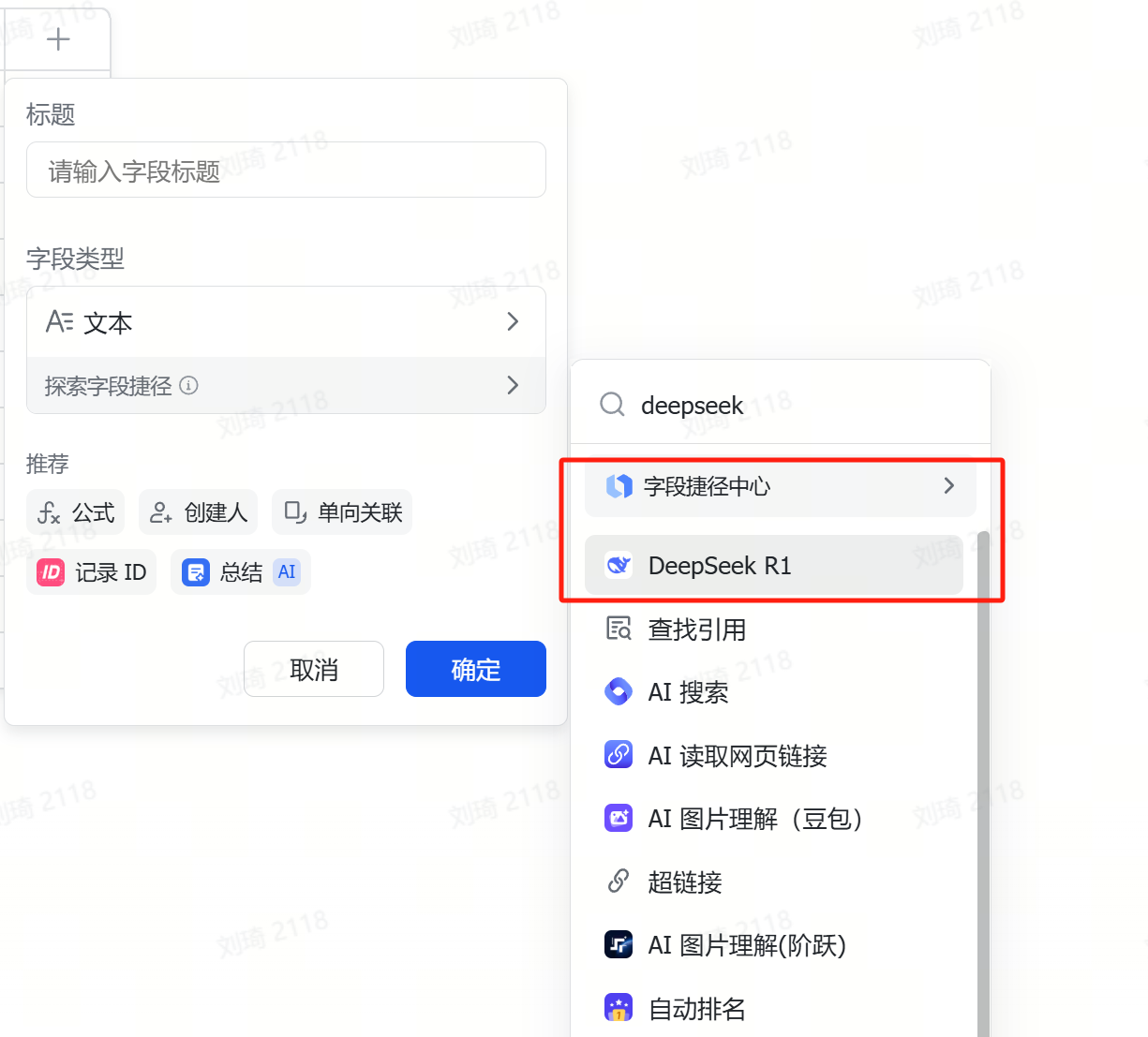Image resolution: width=1148 pixels, height=1037 pixels.
Task: Pick the 公式 recommended field type
Action: (x=76, y=512)
